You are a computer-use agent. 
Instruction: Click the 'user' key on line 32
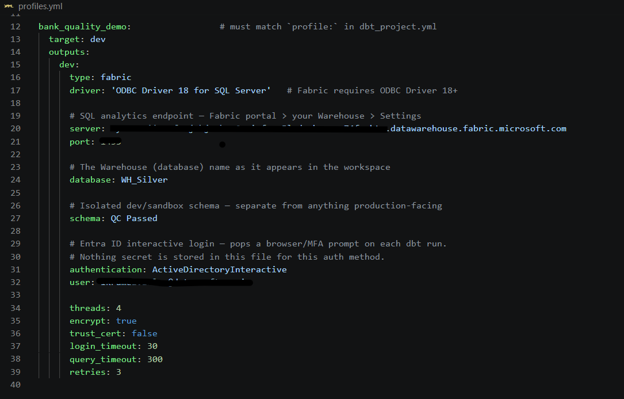pos(80,282)
